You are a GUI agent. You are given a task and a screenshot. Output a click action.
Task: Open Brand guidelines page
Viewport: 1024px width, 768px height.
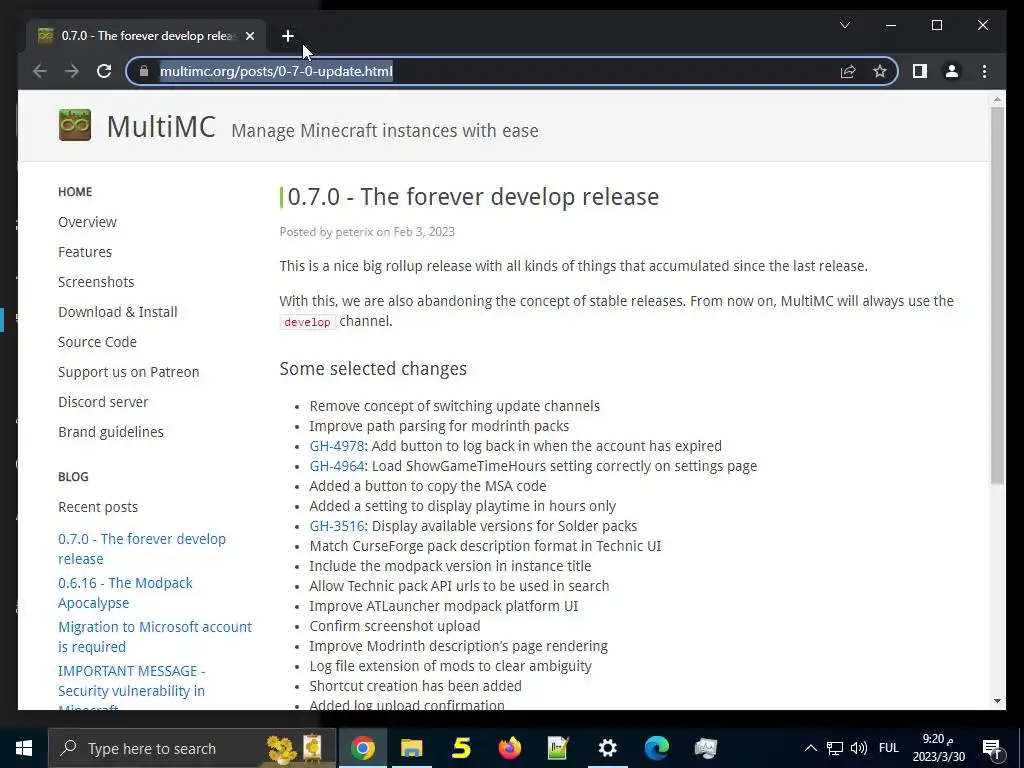tap(111, 432)
